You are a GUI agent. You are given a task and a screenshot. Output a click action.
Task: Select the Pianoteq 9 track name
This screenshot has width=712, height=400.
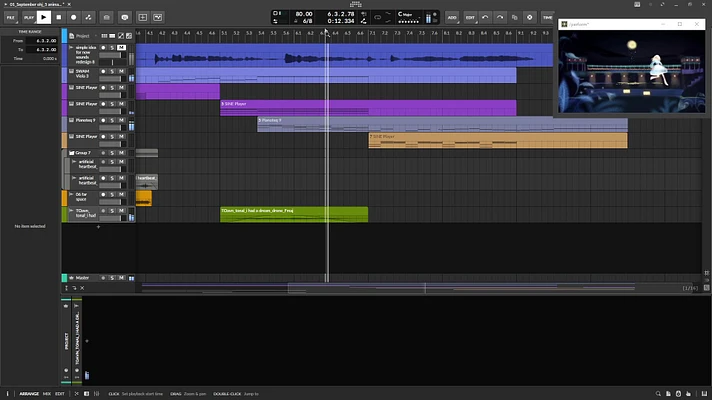point(85,120)
